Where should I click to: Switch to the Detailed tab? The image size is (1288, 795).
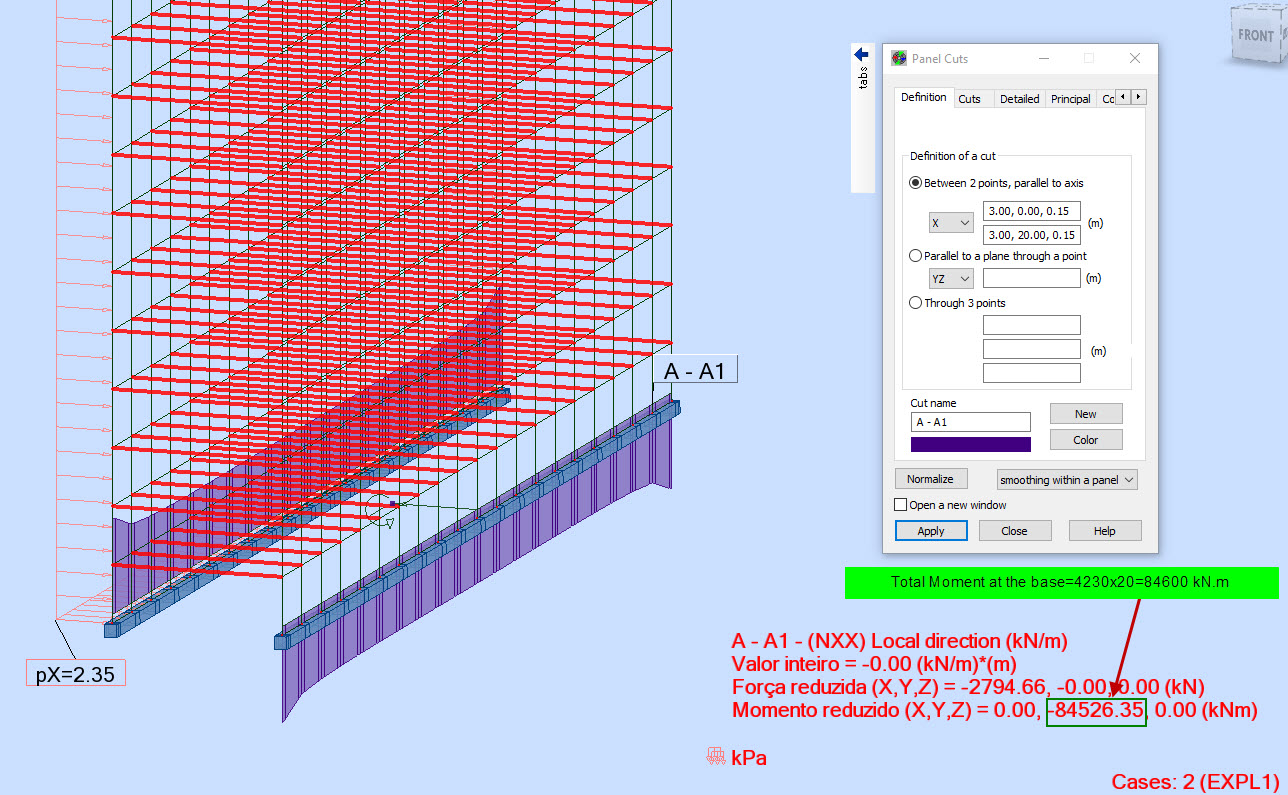(x=1018, y=97)
